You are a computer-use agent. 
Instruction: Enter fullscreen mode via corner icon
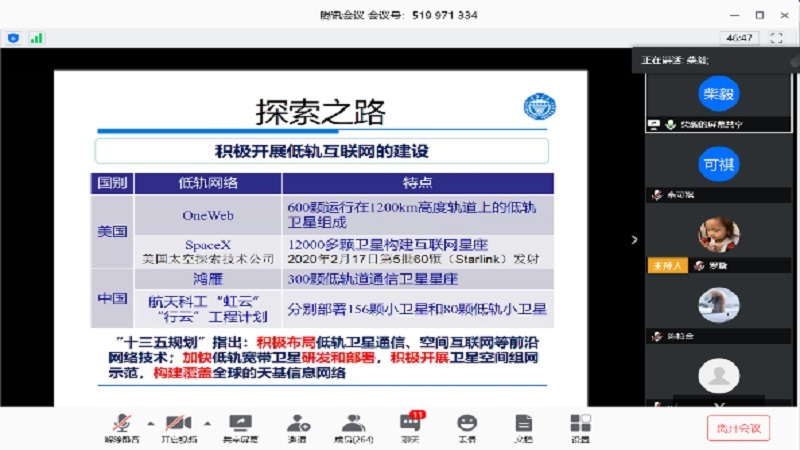pyautogui.click(x=777, y=38)
